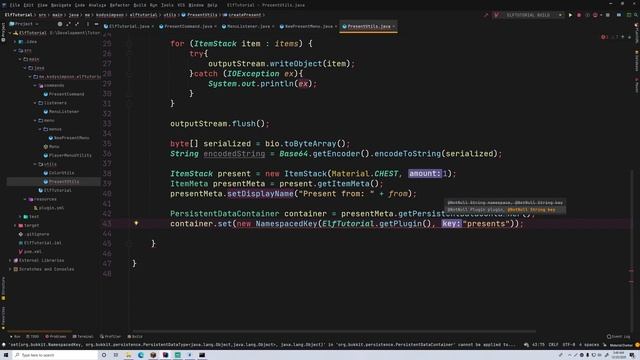640x360 pixels.
Task: Click the expand all icon in Project panel
Action: [69, 24]
